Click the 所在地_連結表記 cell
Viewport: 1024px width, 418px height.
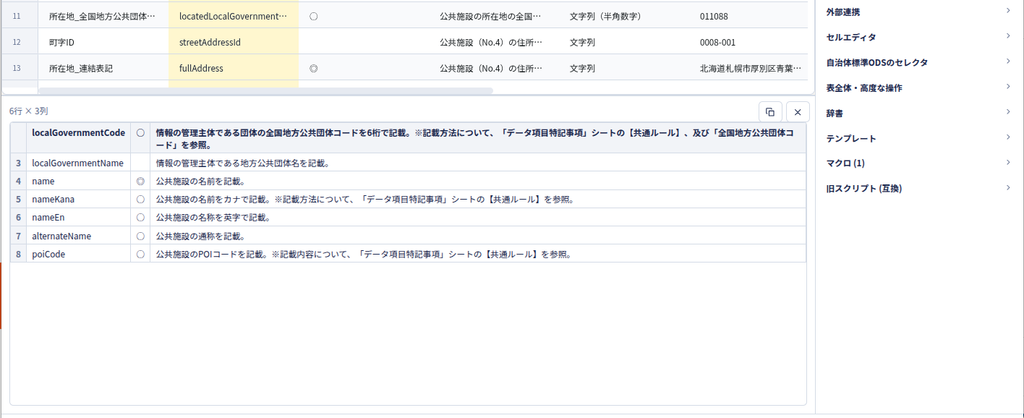coord(103,68)
